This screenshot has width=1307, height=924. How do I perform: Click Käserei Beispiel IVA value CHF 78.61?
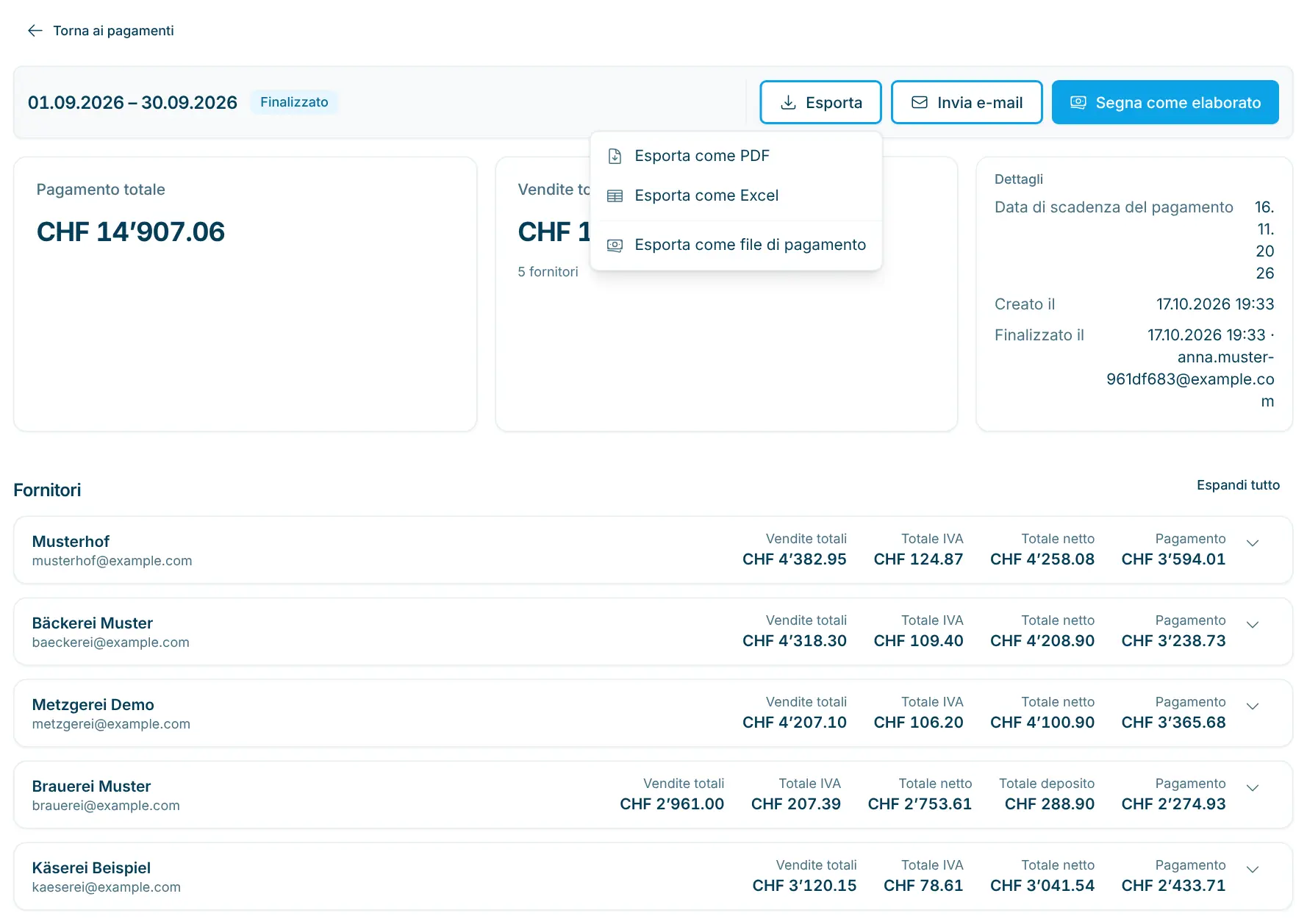click(923, 886)
